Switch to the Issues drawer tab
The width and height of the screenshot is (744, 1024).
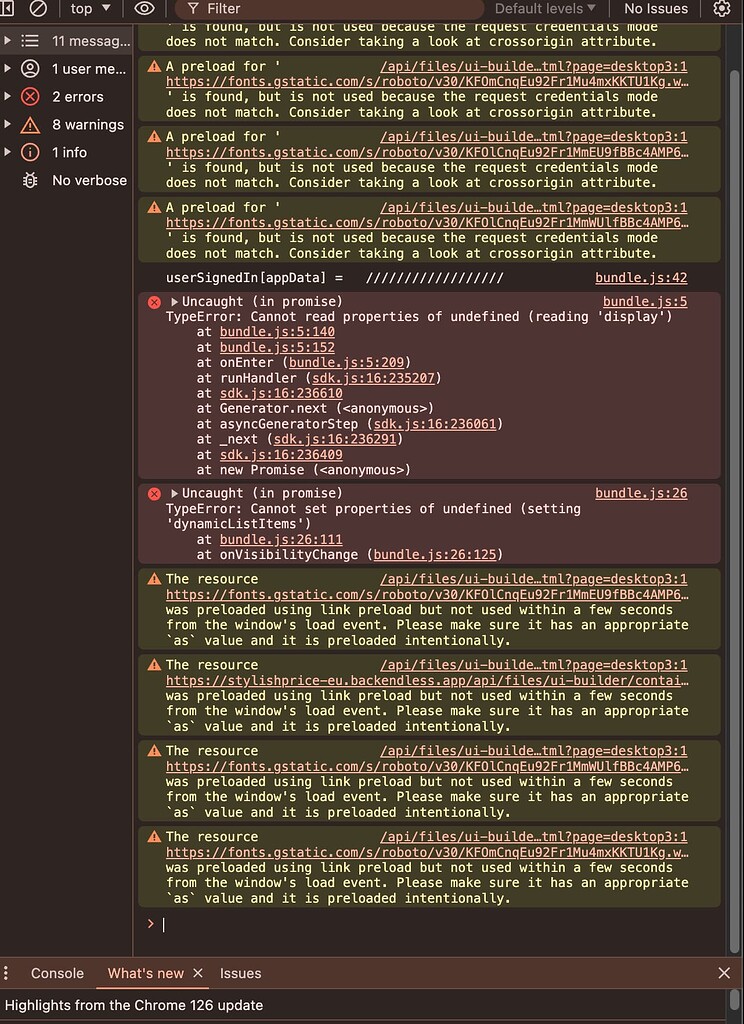point(240,973)
